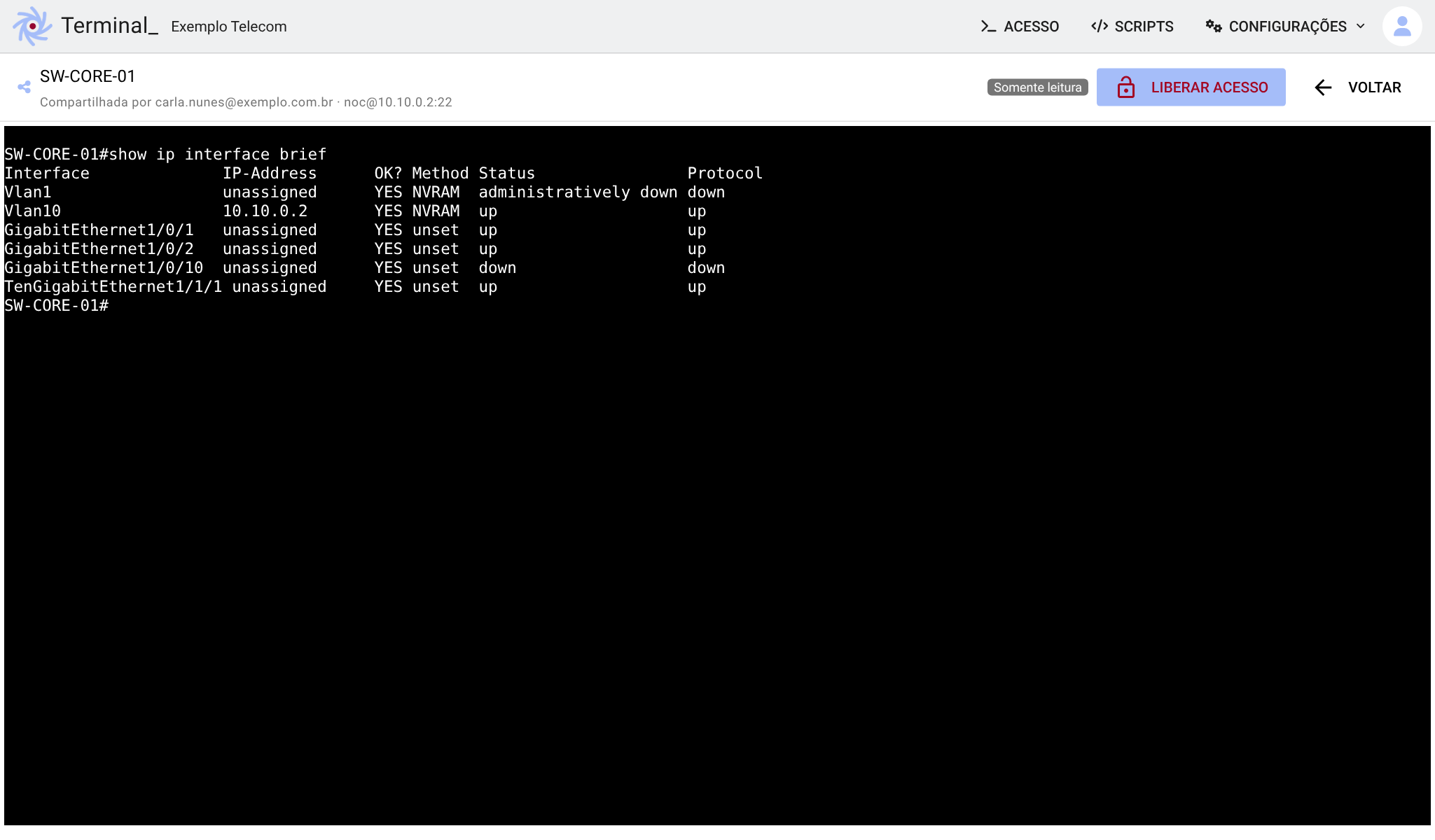The image size is (1435, 840).
Task: Click the GigabitEthernet1/0/1 row
Action: [355, 230]
